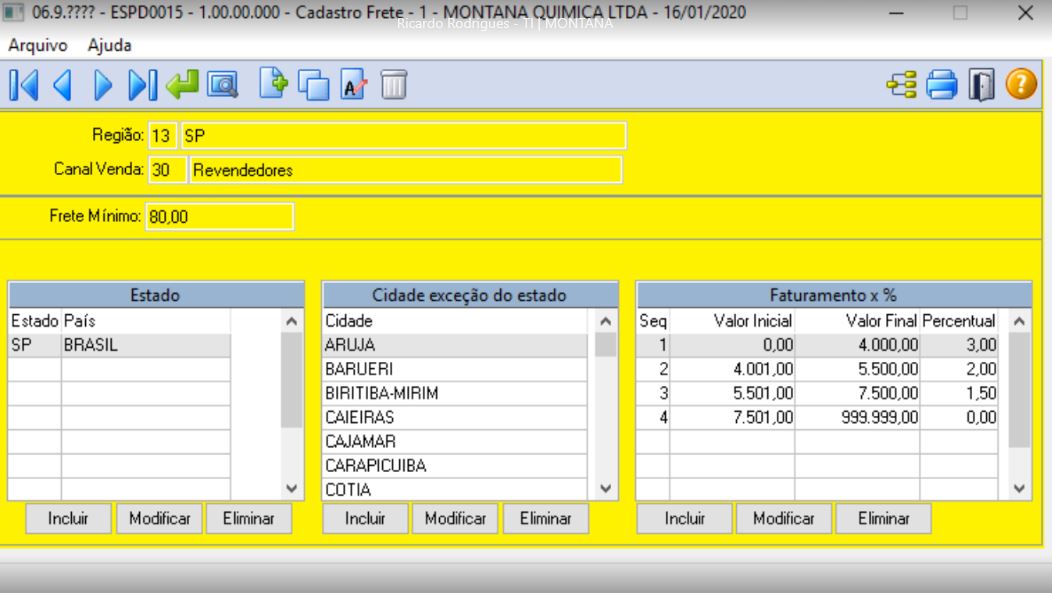Click Incluir under Cidade exceção table
This screenshot has width=1052, height=593.
(x=365, y=519)
